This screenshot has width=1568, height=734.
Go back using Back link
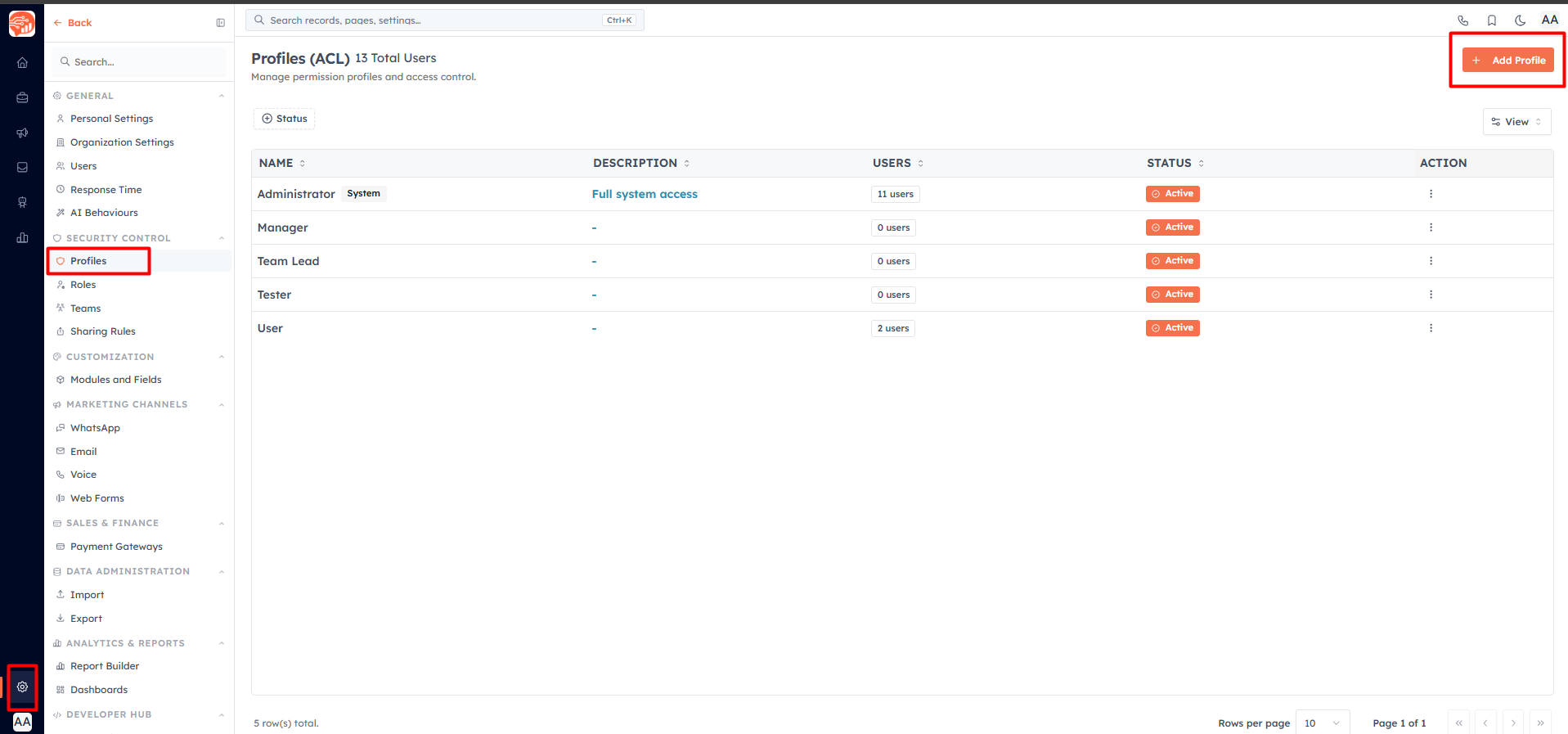point(72,23)
